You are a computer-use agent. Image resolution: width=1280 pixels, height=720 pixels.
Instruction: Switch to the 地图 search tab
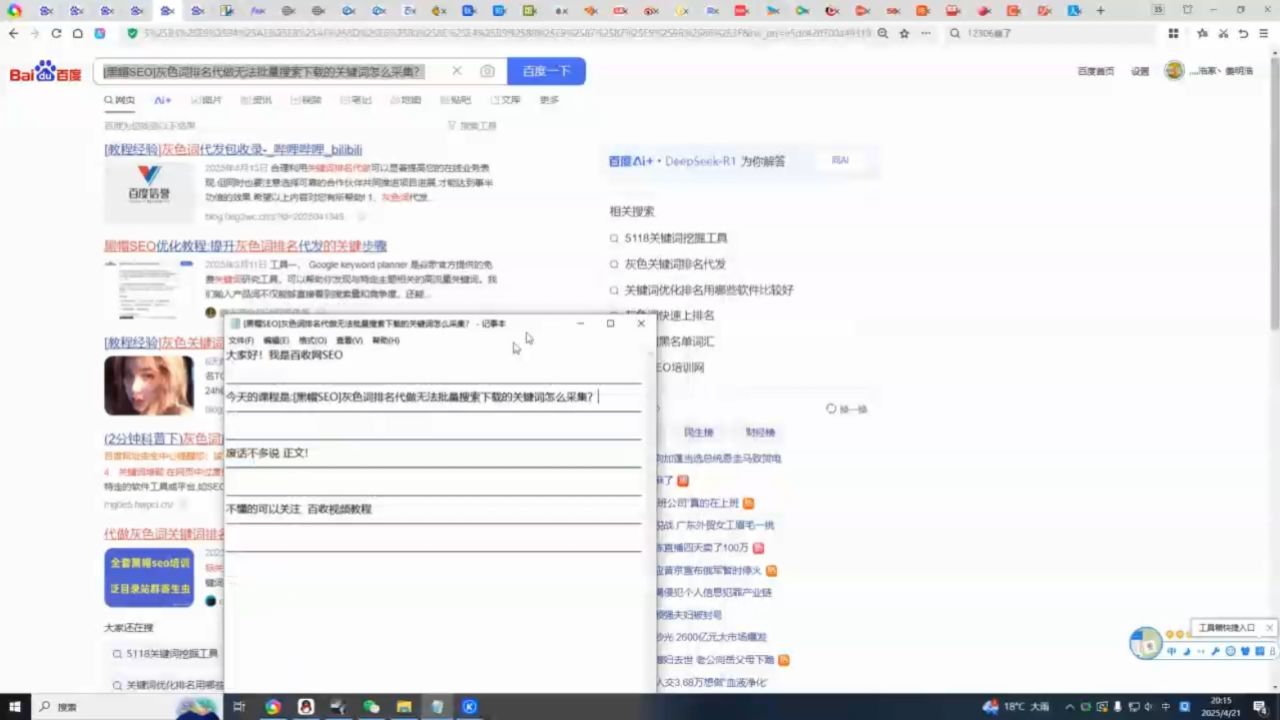(x=406, y=100)
